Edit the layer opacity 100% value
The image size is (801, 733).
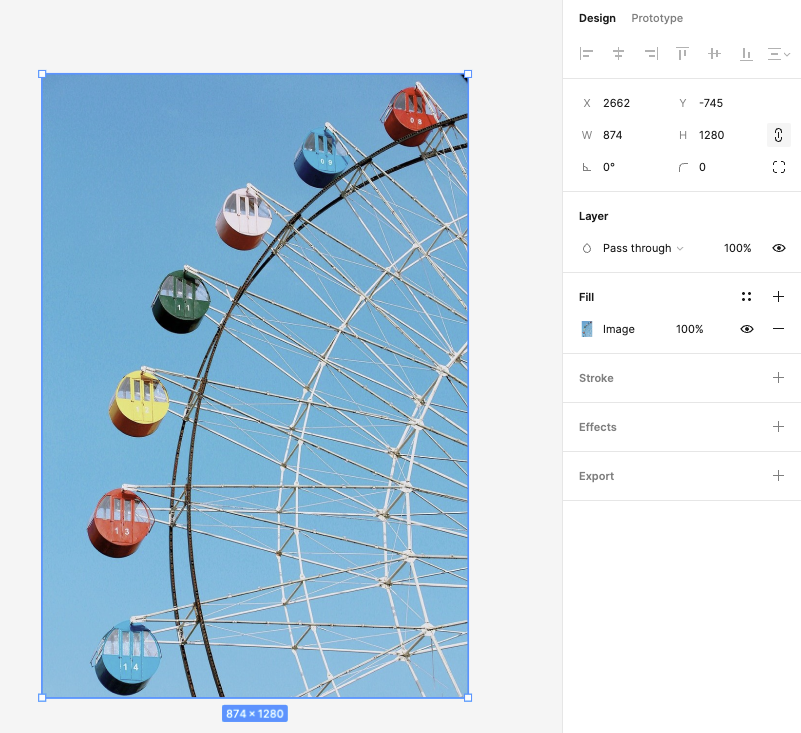pyautogui.click(x=737, y=248)
